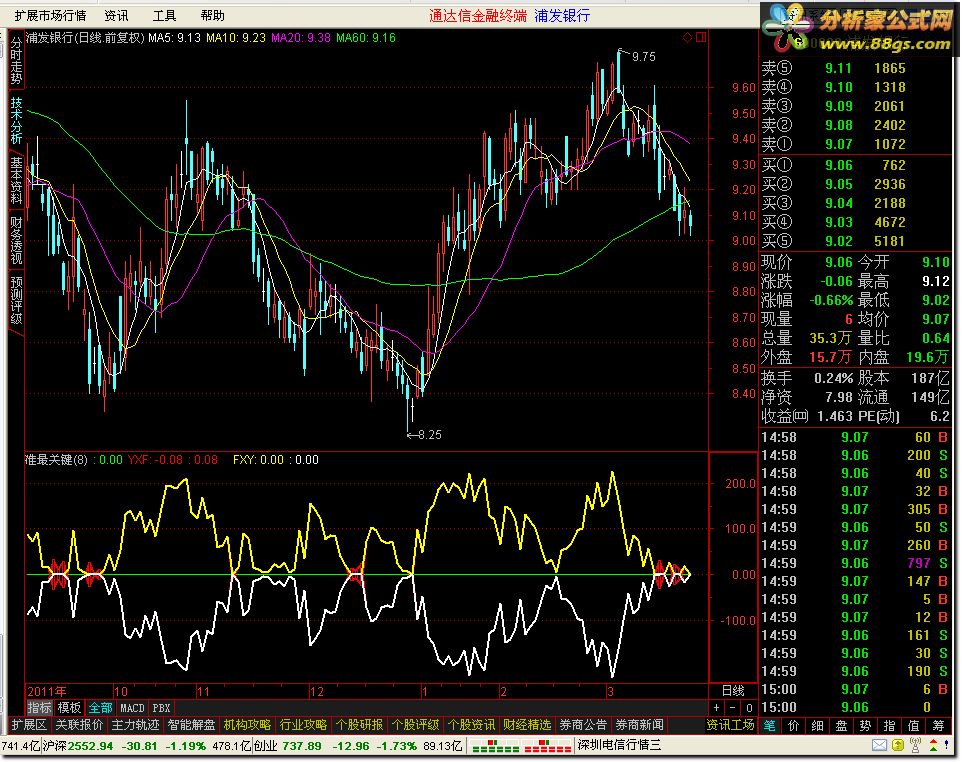
Task: Open 主力轨迹 panel
Action: click(136, 725)
